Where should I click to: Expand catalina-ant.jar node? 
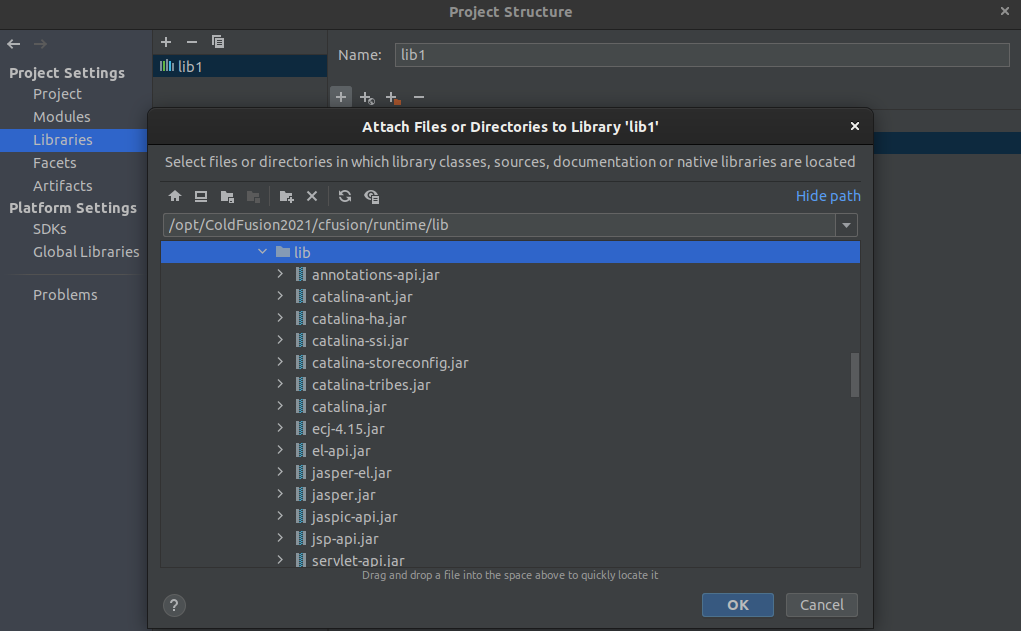coord(280,296)
